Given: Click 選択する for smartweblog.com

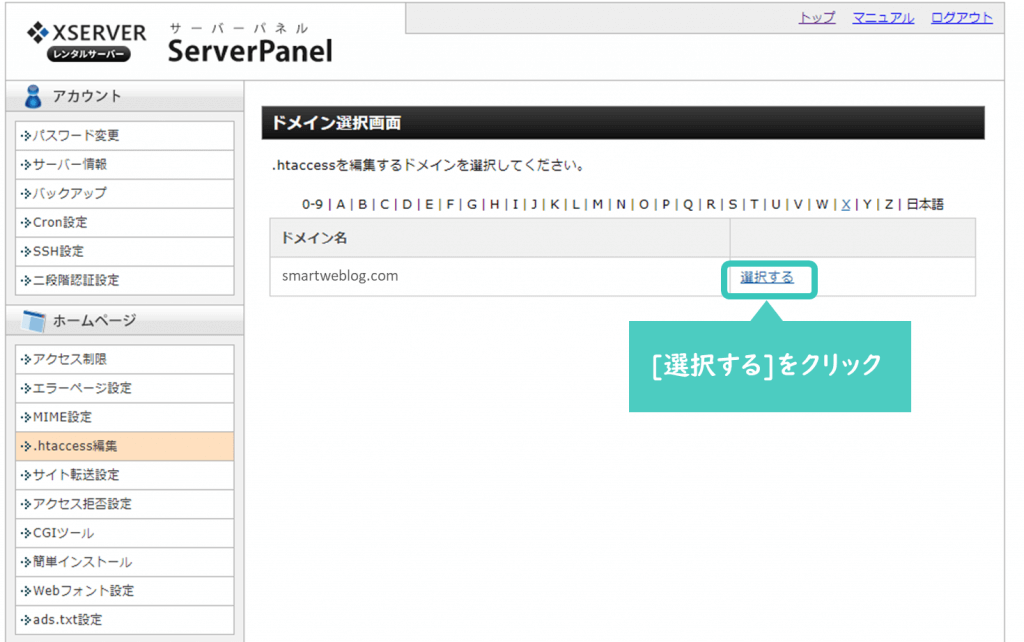Looking at the screenshot, I should tap(767, 278).
